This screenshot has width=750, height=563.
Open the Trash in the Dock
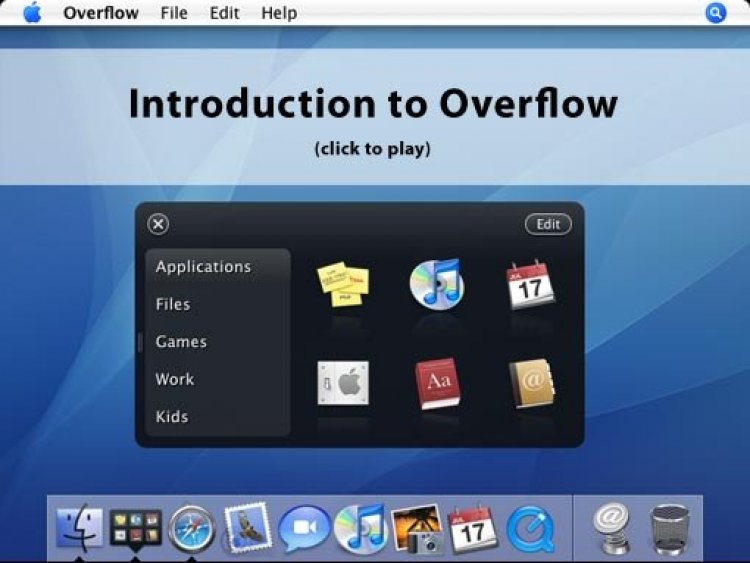670,529
